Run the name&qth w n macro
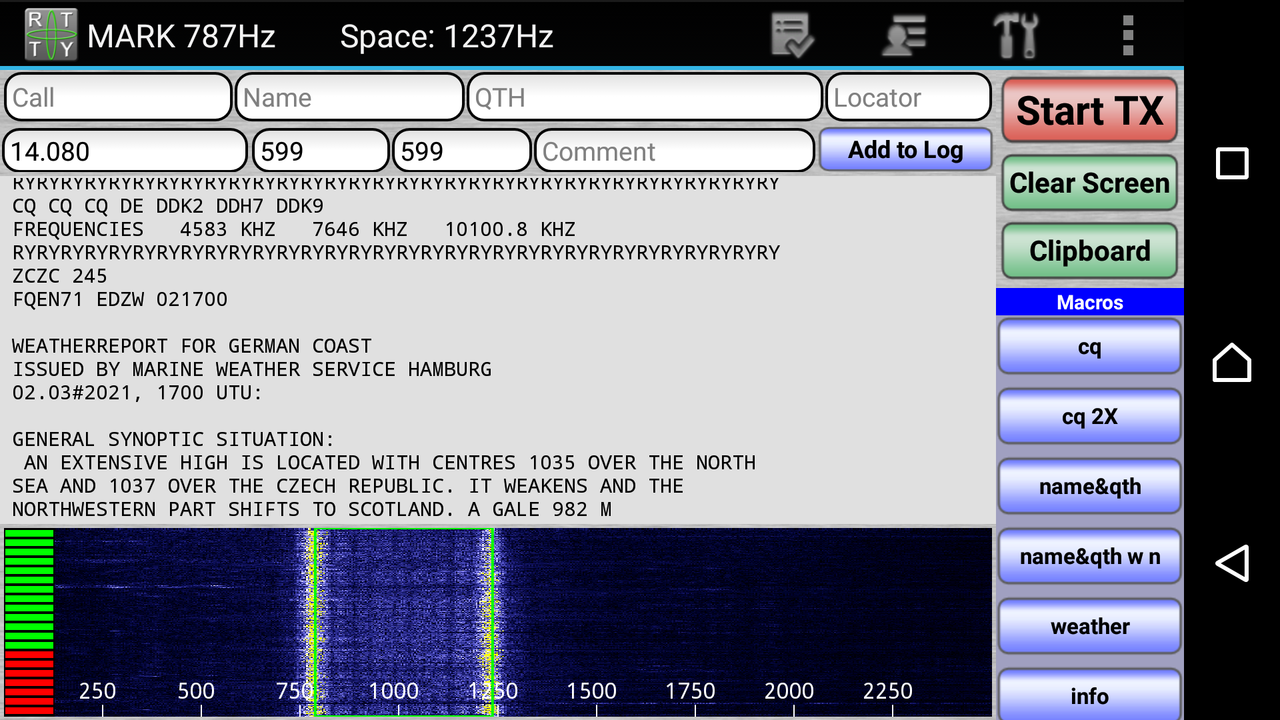This screenshot has width=1280, height=720. click(1090, 557)
